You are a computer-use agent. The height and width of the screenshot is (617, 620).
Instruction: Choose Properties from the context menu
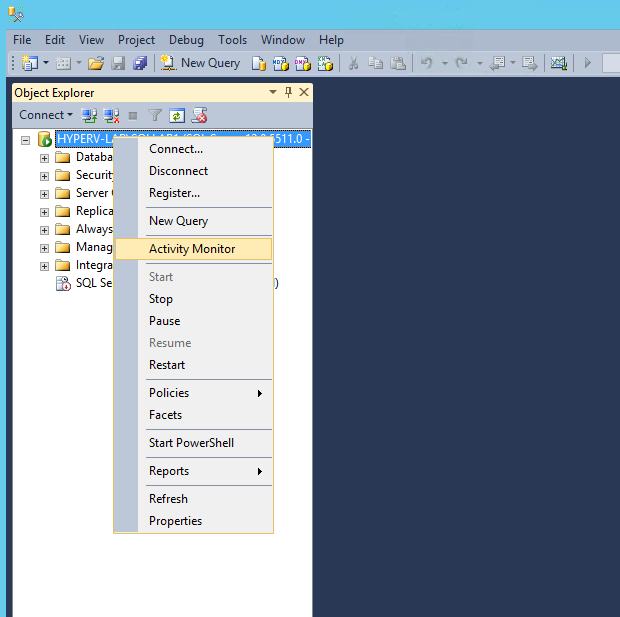pyautogui.click(x=193, y=521)
